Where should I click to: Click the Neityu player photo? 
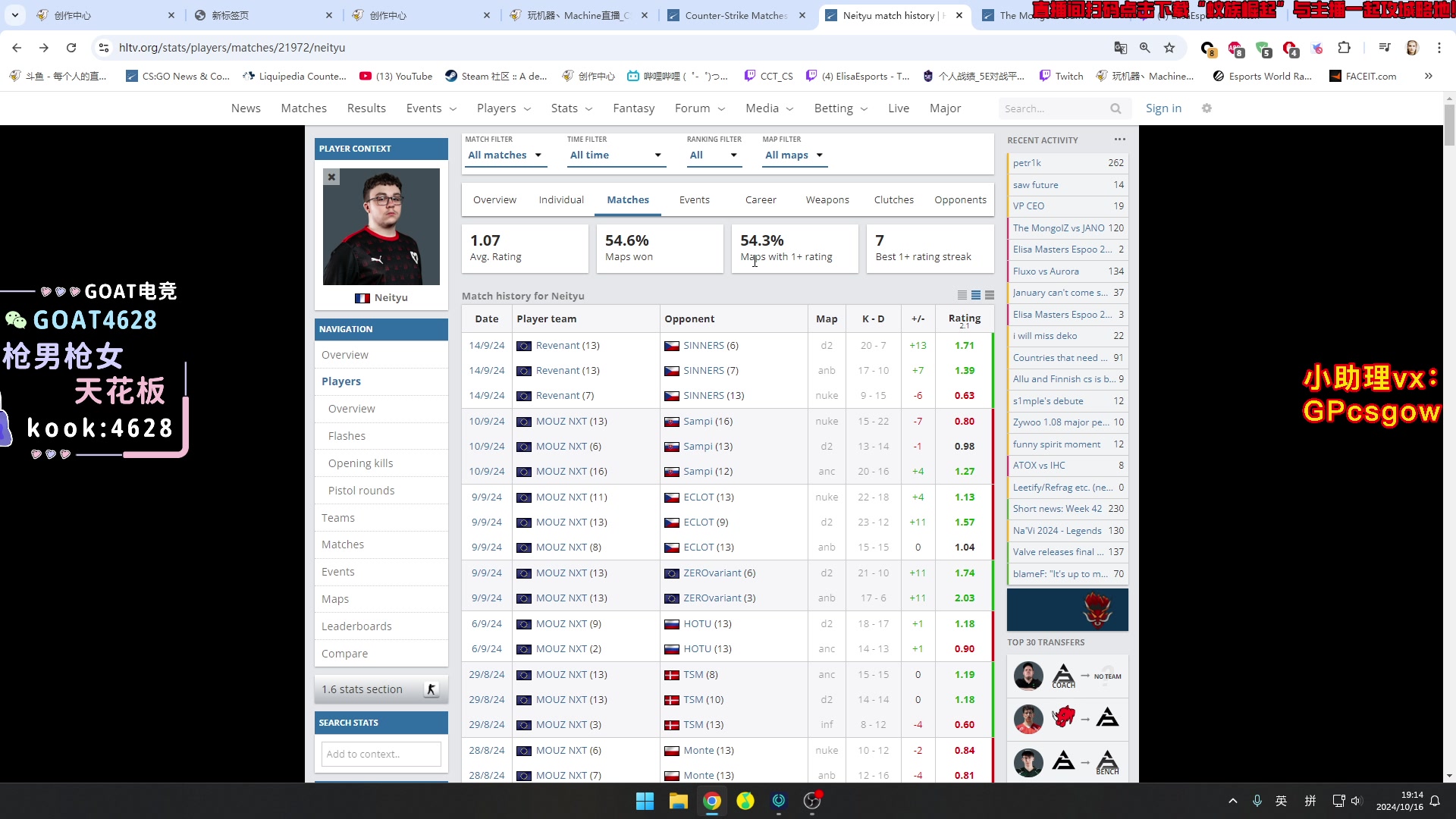(381, 226)
